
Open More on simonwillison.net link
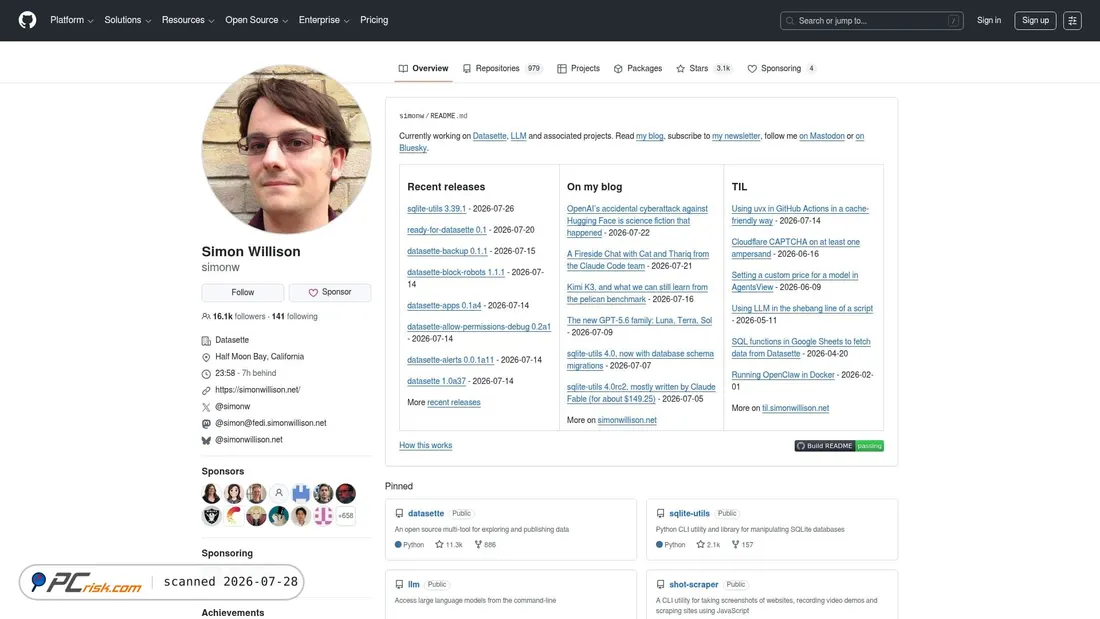(627, 420)
